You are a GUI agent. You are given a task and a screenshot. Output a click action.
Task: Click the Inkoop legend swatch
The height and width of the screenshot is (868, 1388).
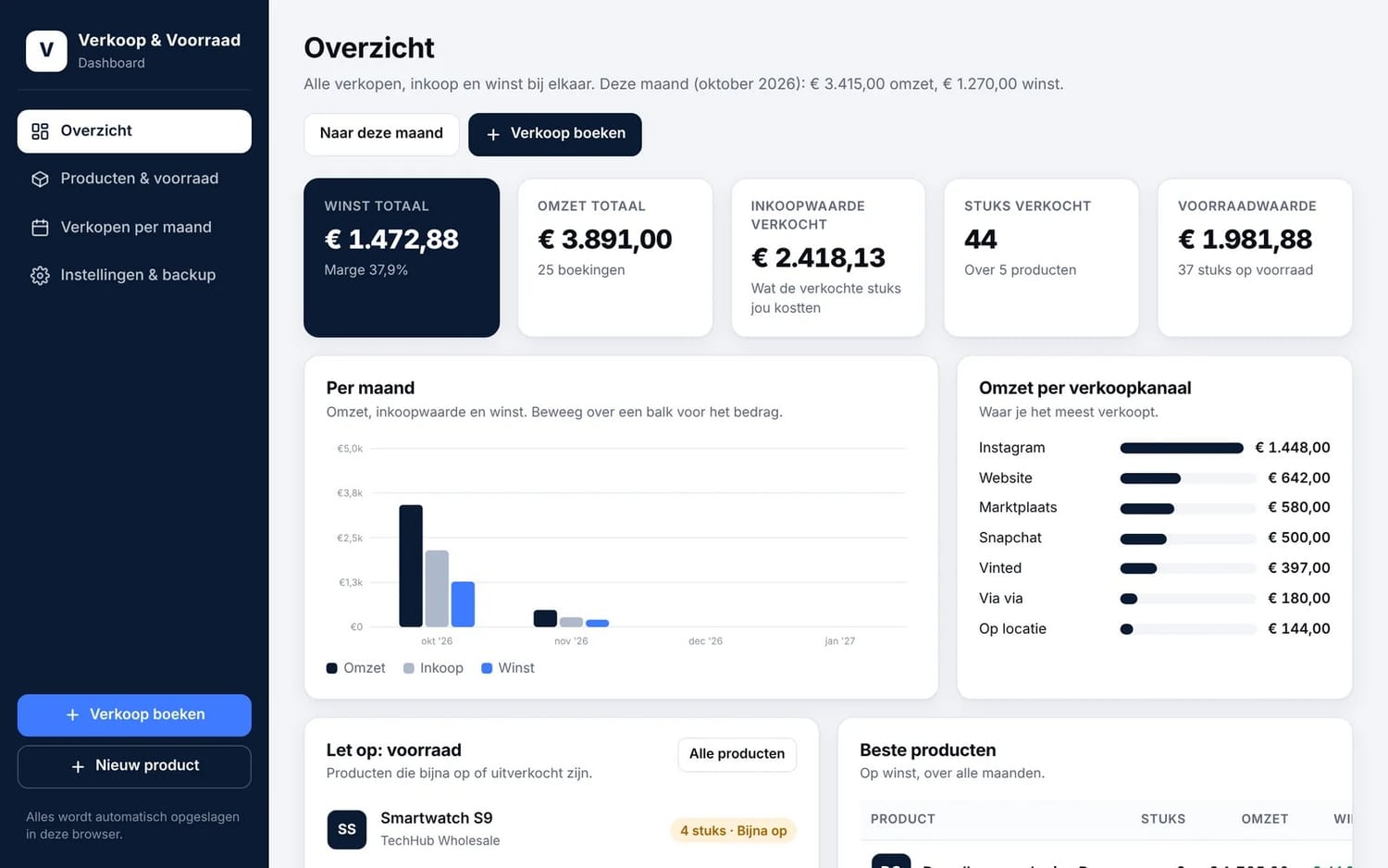[408, 668]
